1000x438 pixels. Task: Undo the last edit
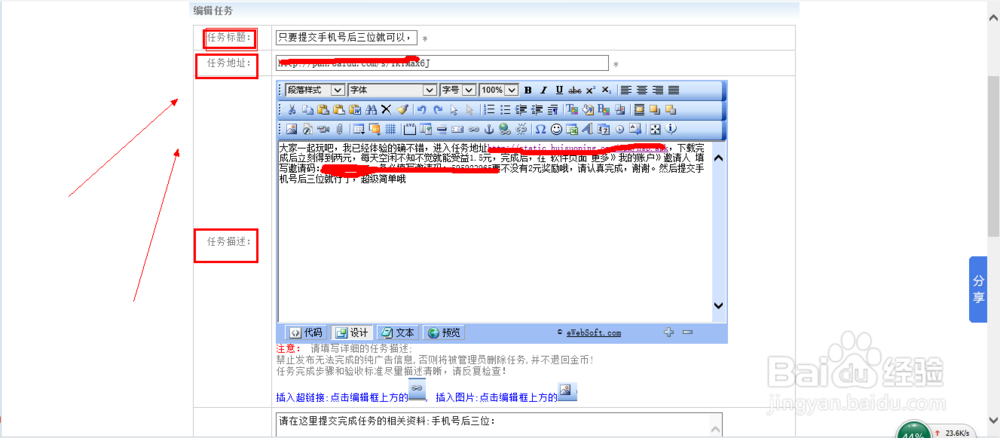422,110
